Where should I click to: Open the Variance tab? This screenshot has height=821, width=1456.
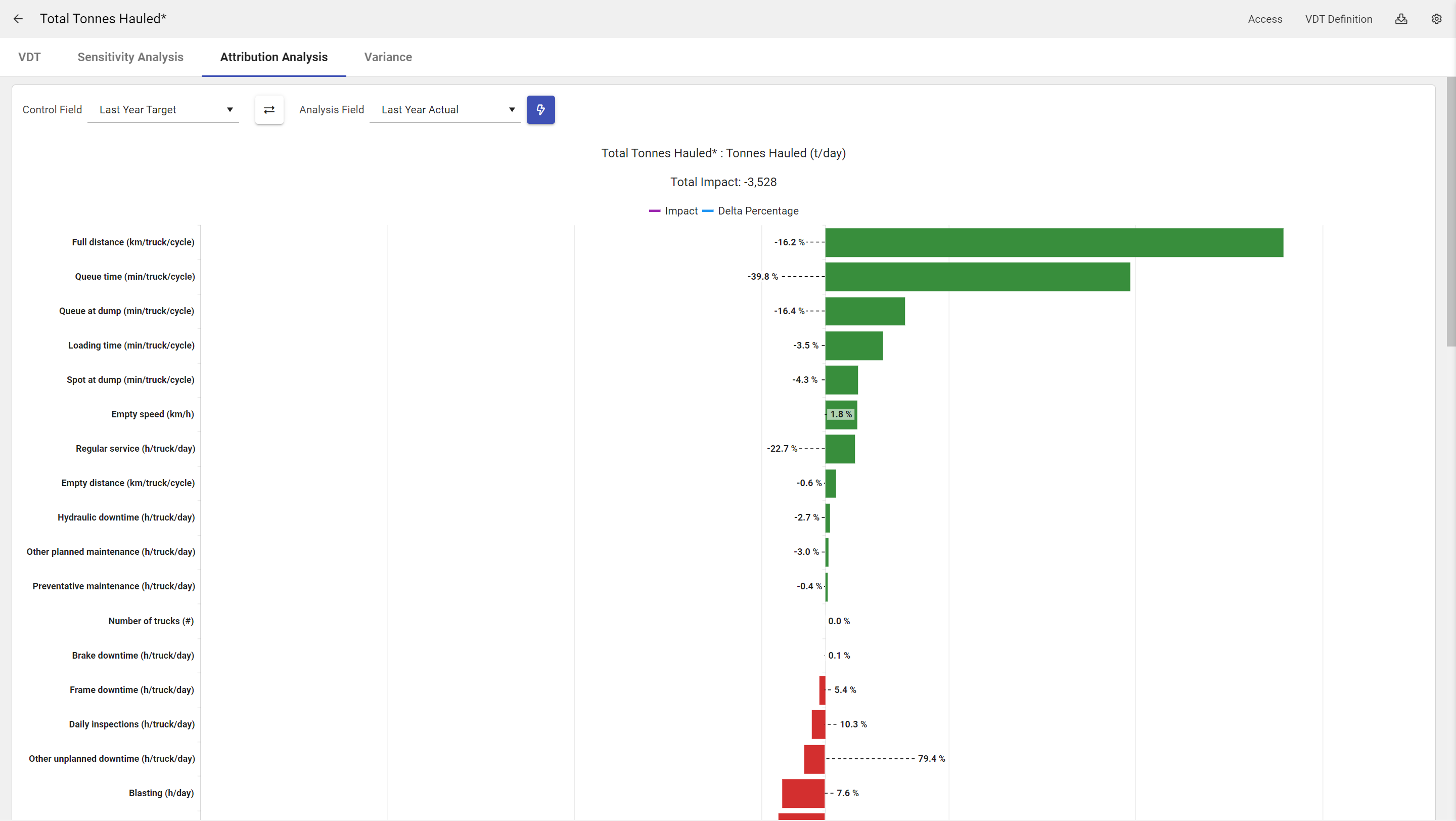point(388,57)
